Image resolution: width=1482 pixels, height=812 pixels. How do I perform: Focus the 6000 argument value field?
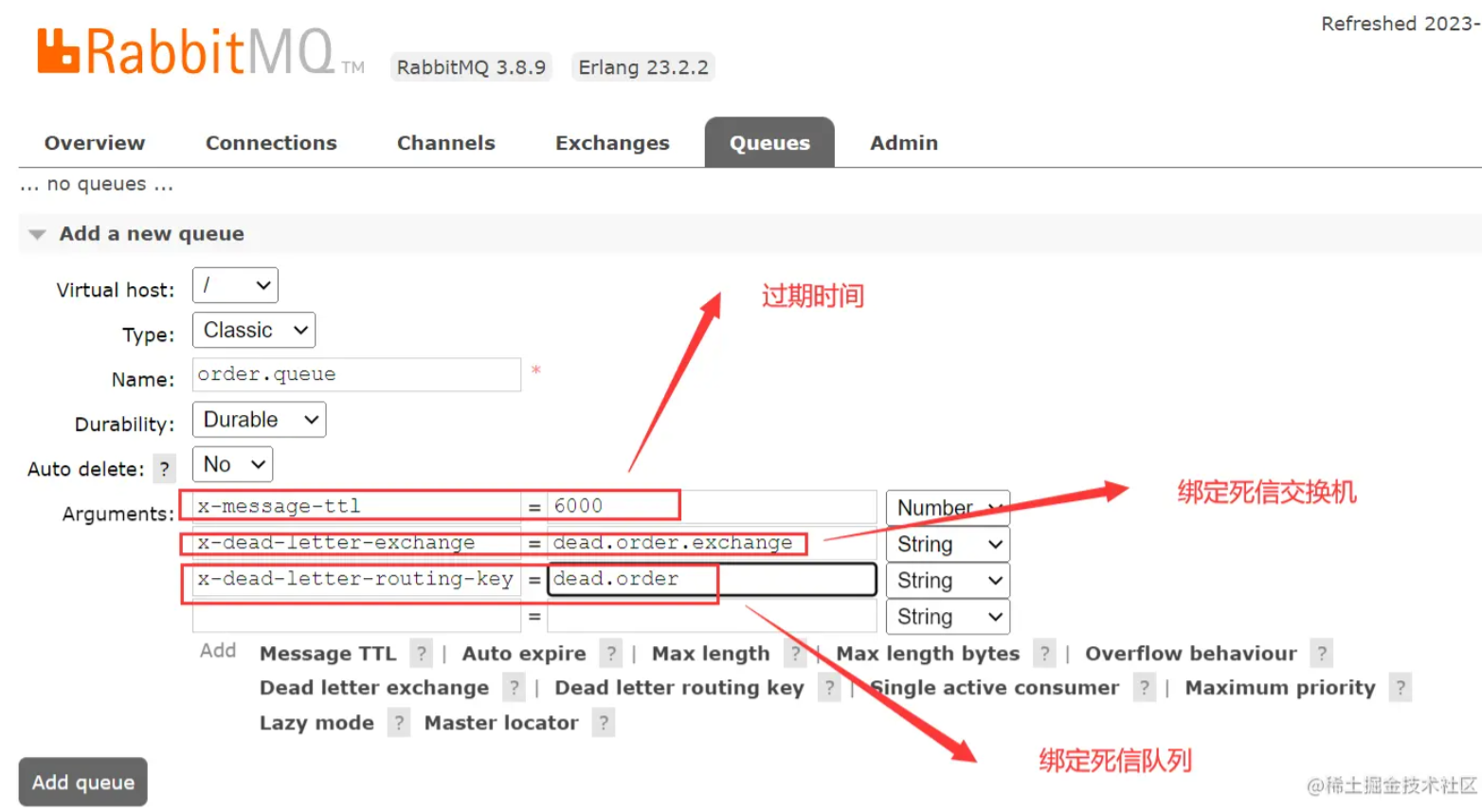(x=712, y=506)
